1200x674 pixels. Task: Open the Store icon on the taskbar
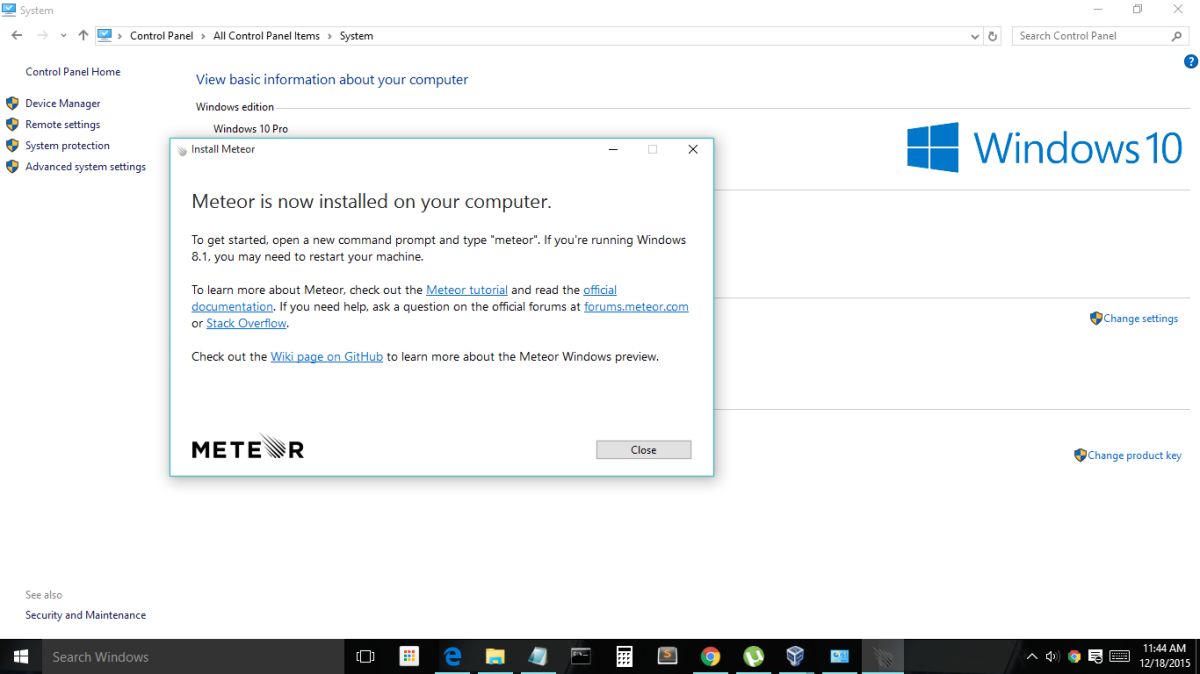409,656
